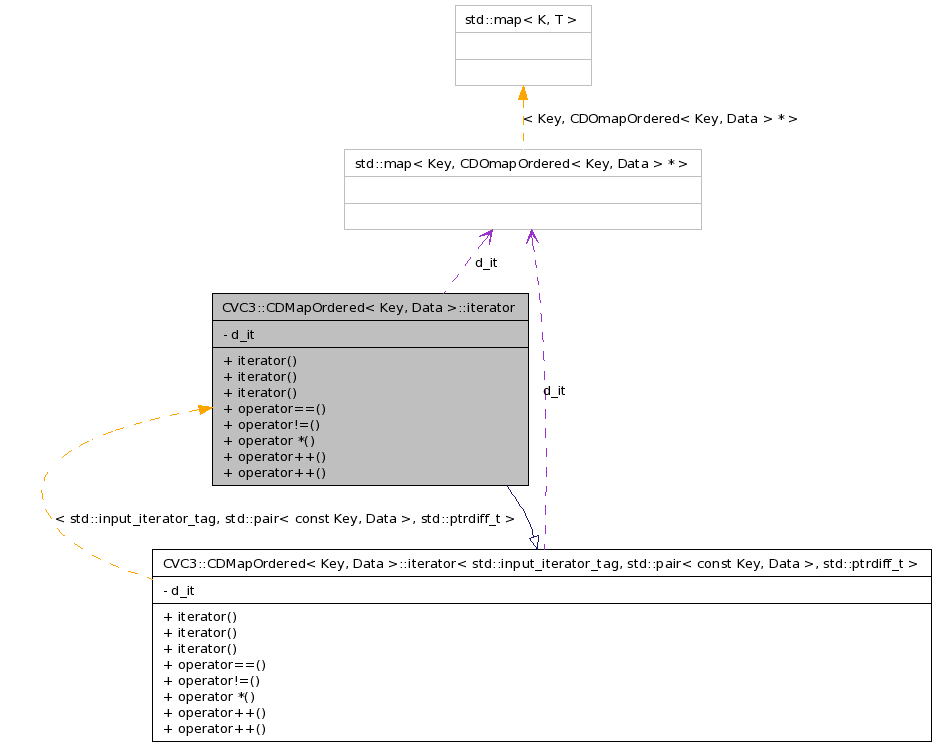936x746 pixels.
Task: Click the orange arrowhead below std::map< K, T >
Action: pos(523,94)
